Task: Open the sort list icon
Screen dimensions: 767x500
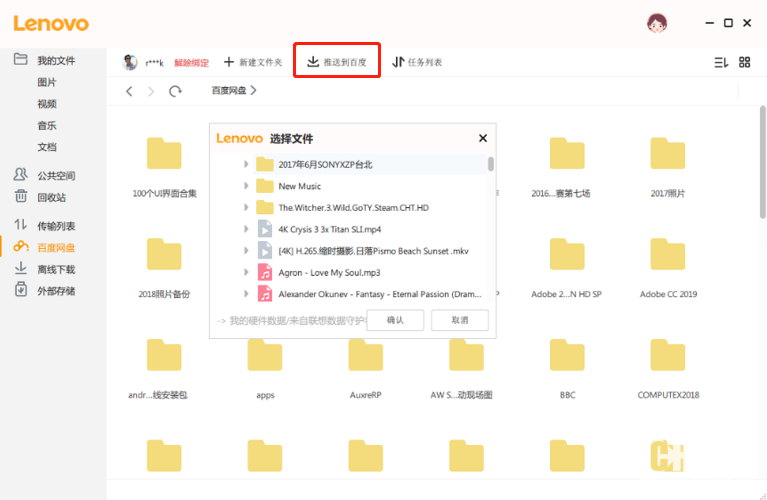Action: pos(721,62)
